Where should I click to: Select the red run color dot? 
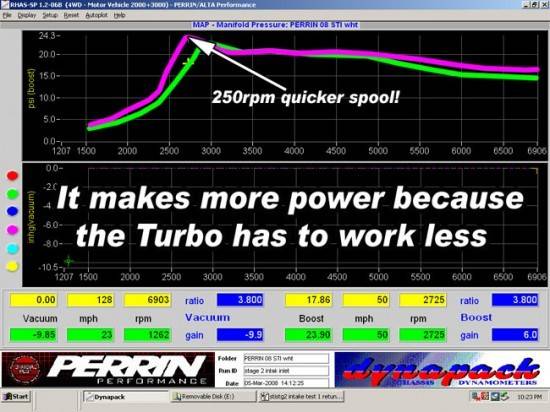pos(12,176)
